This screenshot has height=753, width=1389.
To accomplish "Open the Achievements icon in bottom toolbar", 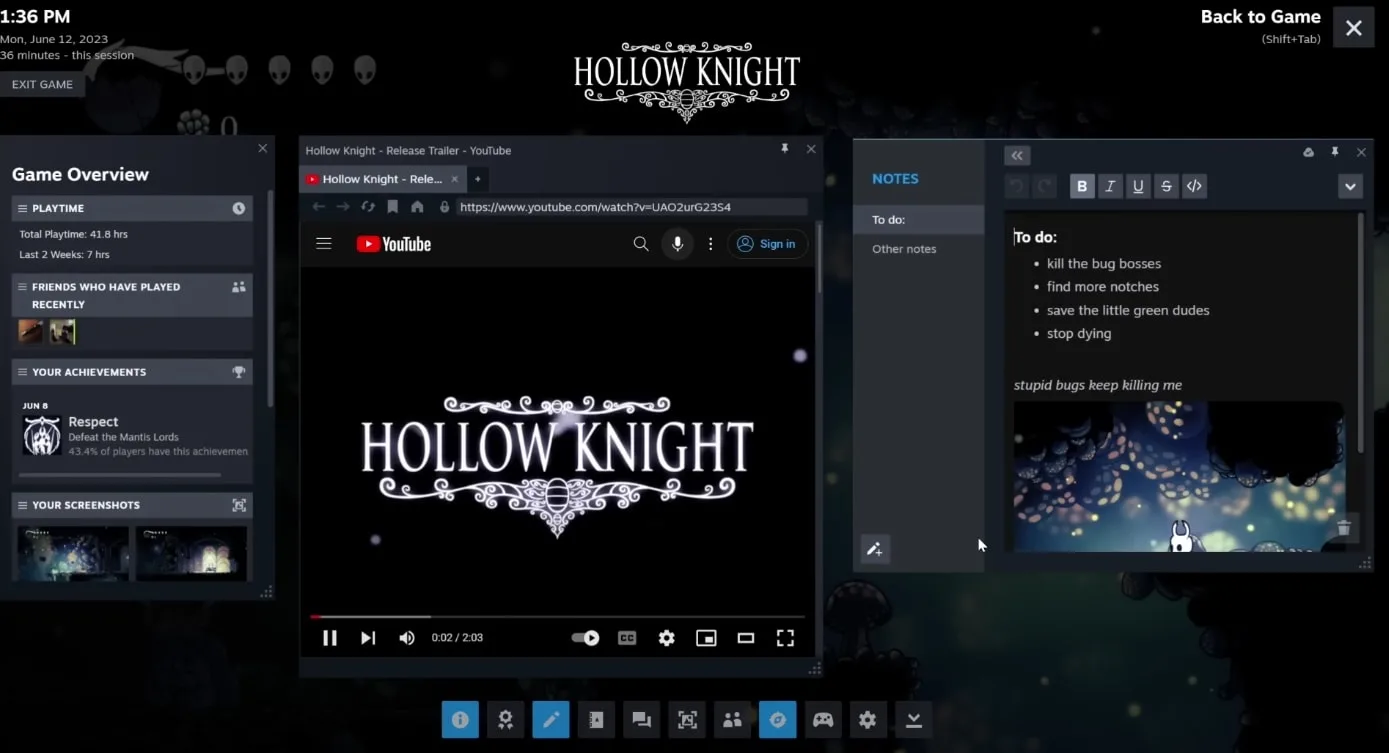I will pos(505,719).
